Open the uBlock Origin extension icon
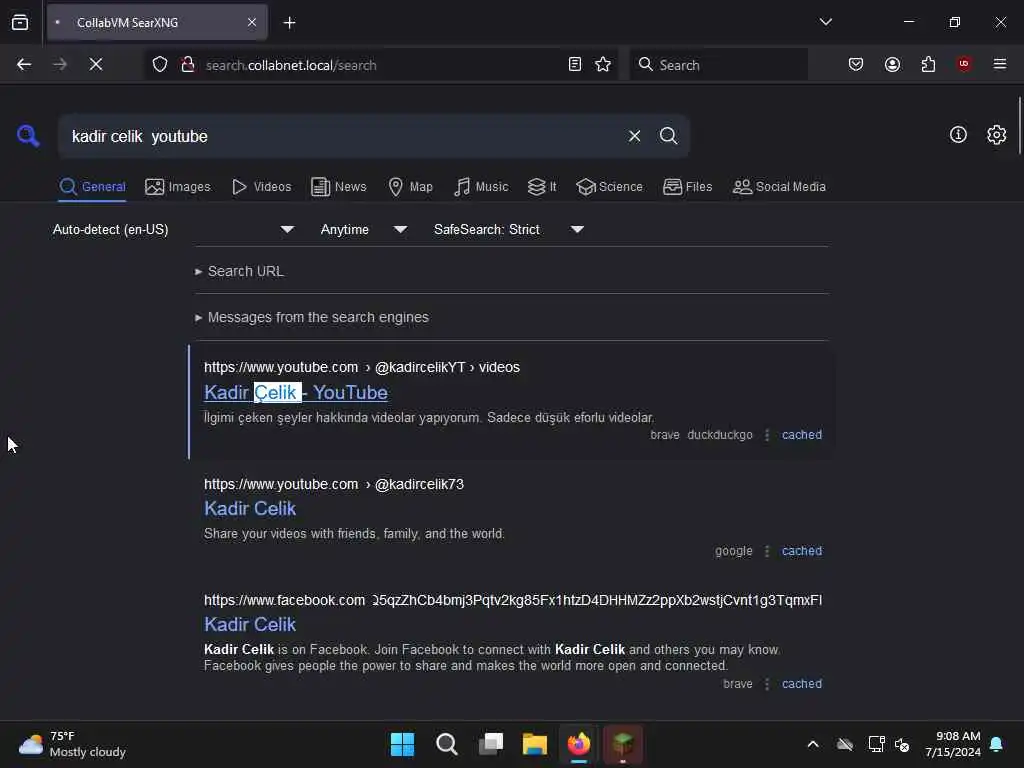The height and width of the screenshot is (768, 1024). (964, 64)
